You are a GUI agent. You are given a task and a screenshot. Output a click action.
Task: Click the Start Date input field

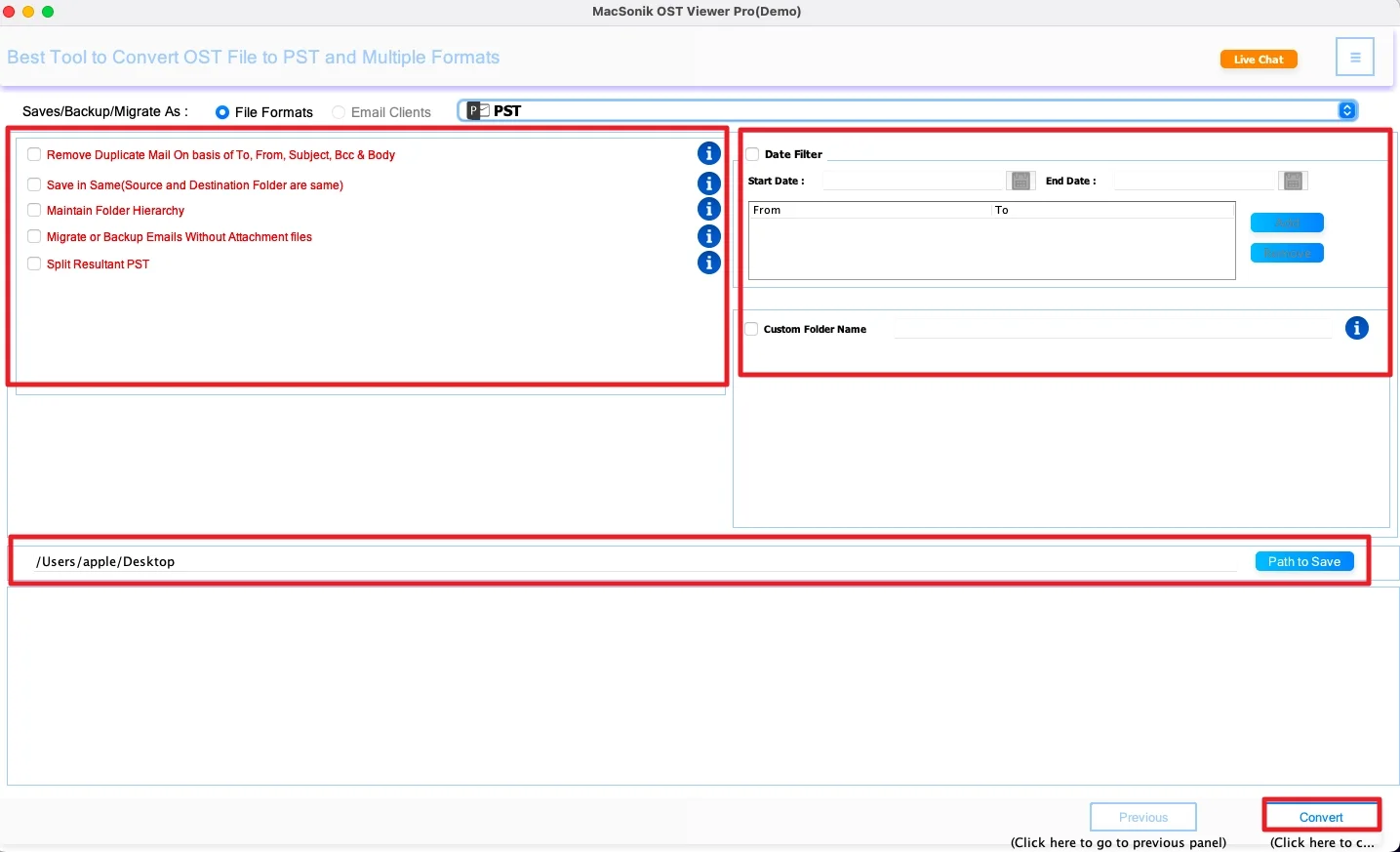pos(913,181)
